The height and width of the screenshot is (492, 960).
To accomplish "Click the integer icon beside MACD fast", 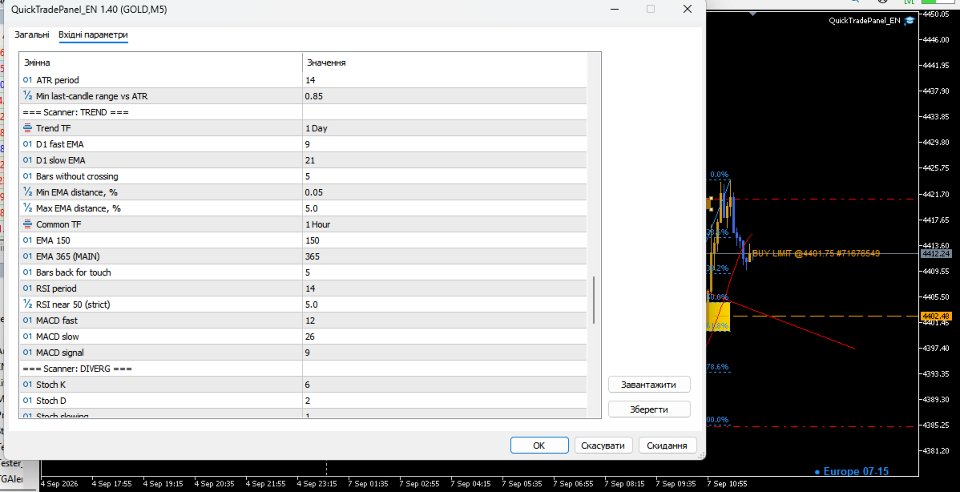I will (28, 321).
